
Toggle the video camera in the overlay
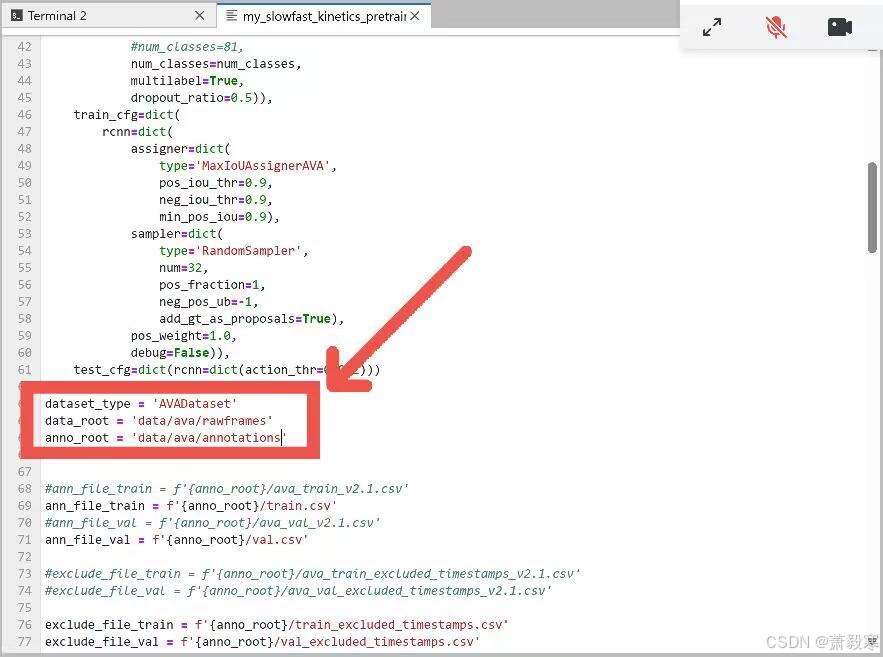coord(840,27)
